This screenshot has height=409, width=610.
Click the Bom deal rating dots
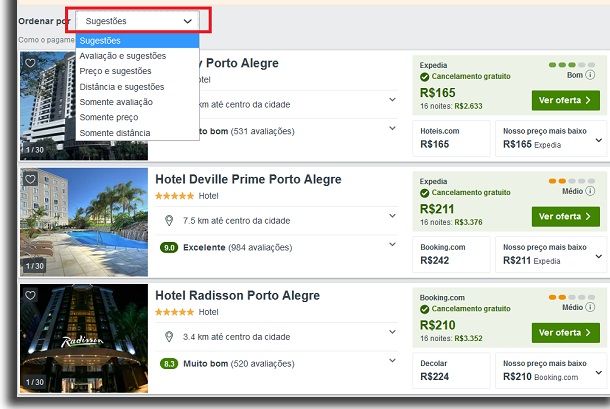click(x=572, y=65)
